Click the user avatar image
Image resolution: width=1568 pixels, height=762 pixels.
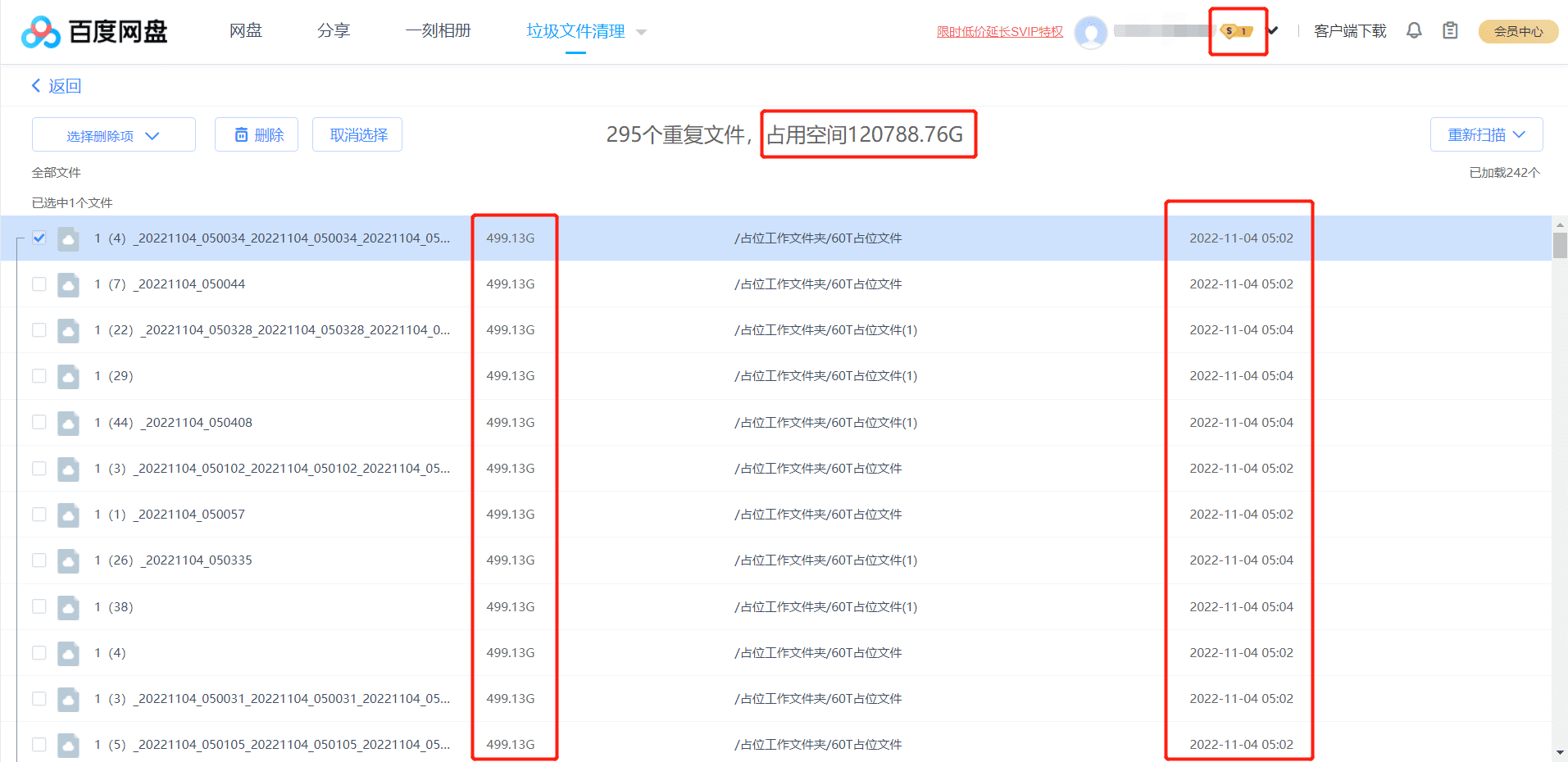point(1091,32)
